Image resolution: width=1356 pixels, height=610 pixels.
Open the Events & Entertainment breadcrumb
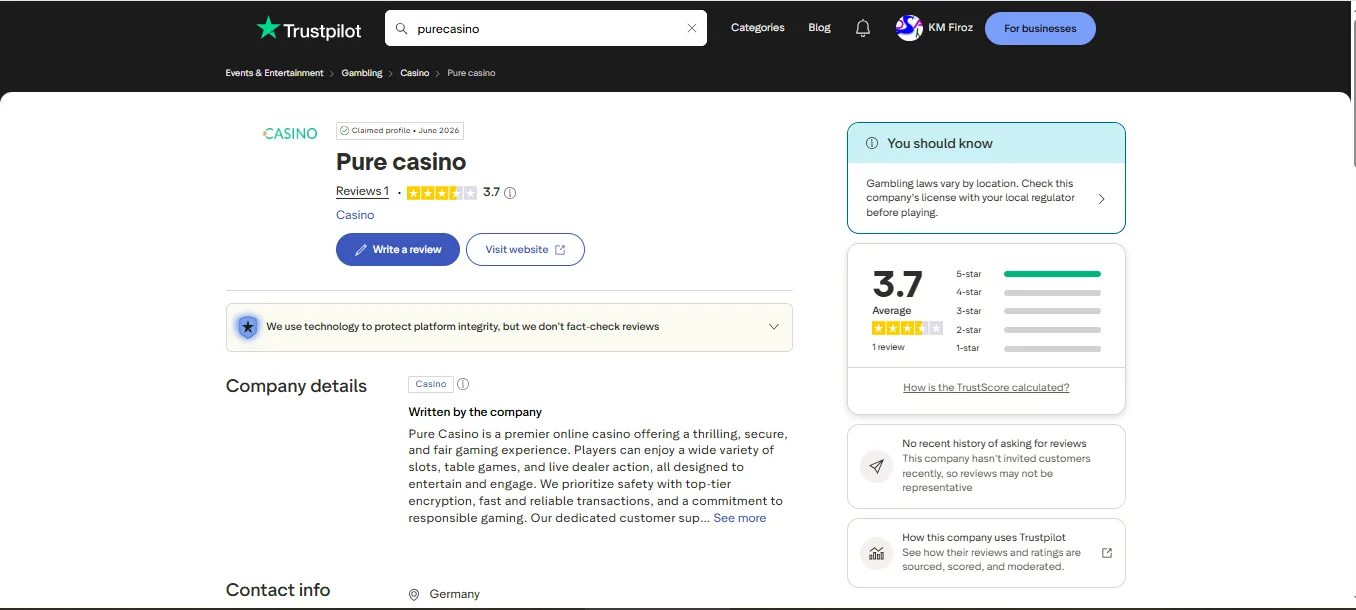point(274,73)
